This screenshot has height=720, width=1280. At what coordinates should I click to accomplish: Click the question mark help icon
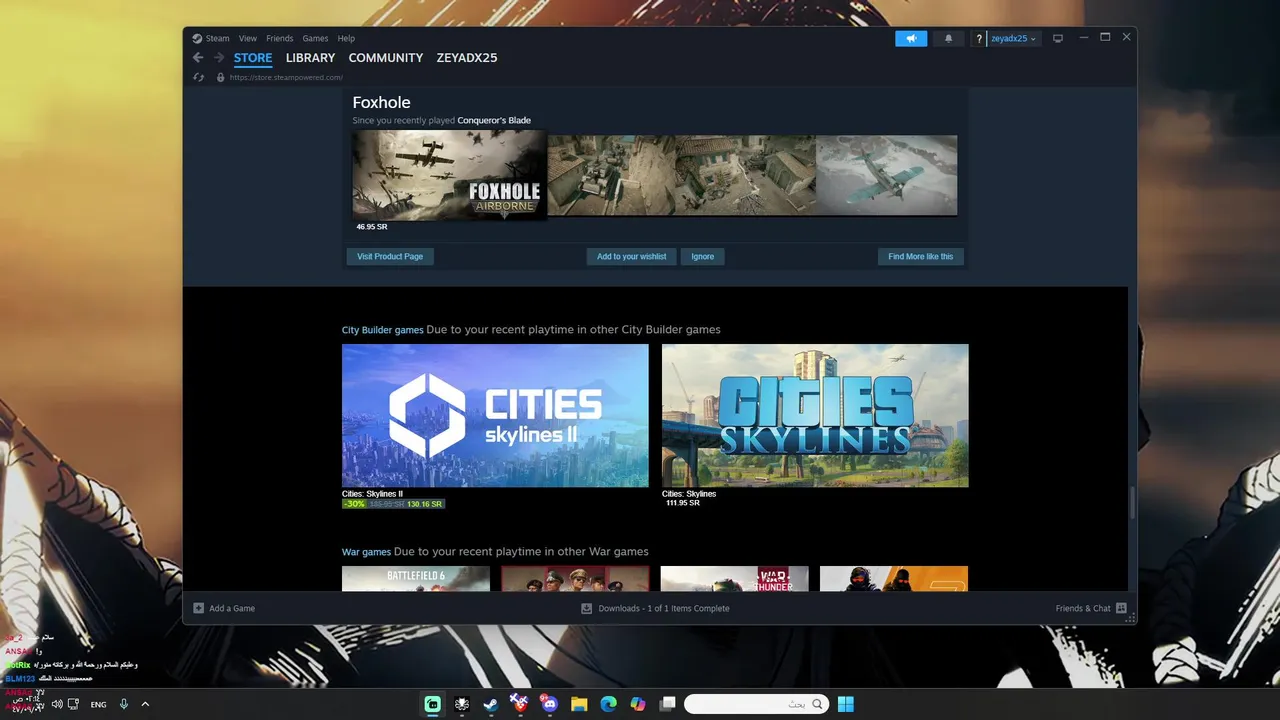pos(979,39)
